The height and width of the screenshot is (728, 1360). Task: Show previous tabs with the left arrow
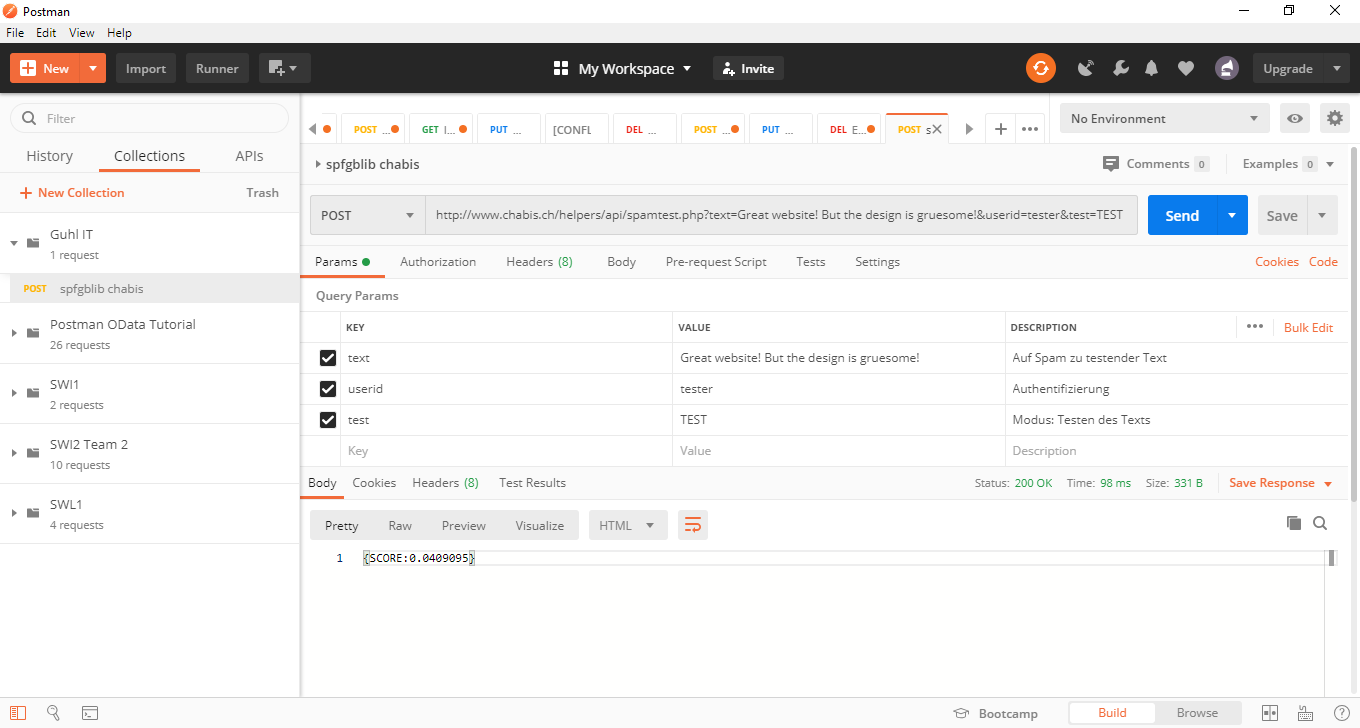point(312,129)
